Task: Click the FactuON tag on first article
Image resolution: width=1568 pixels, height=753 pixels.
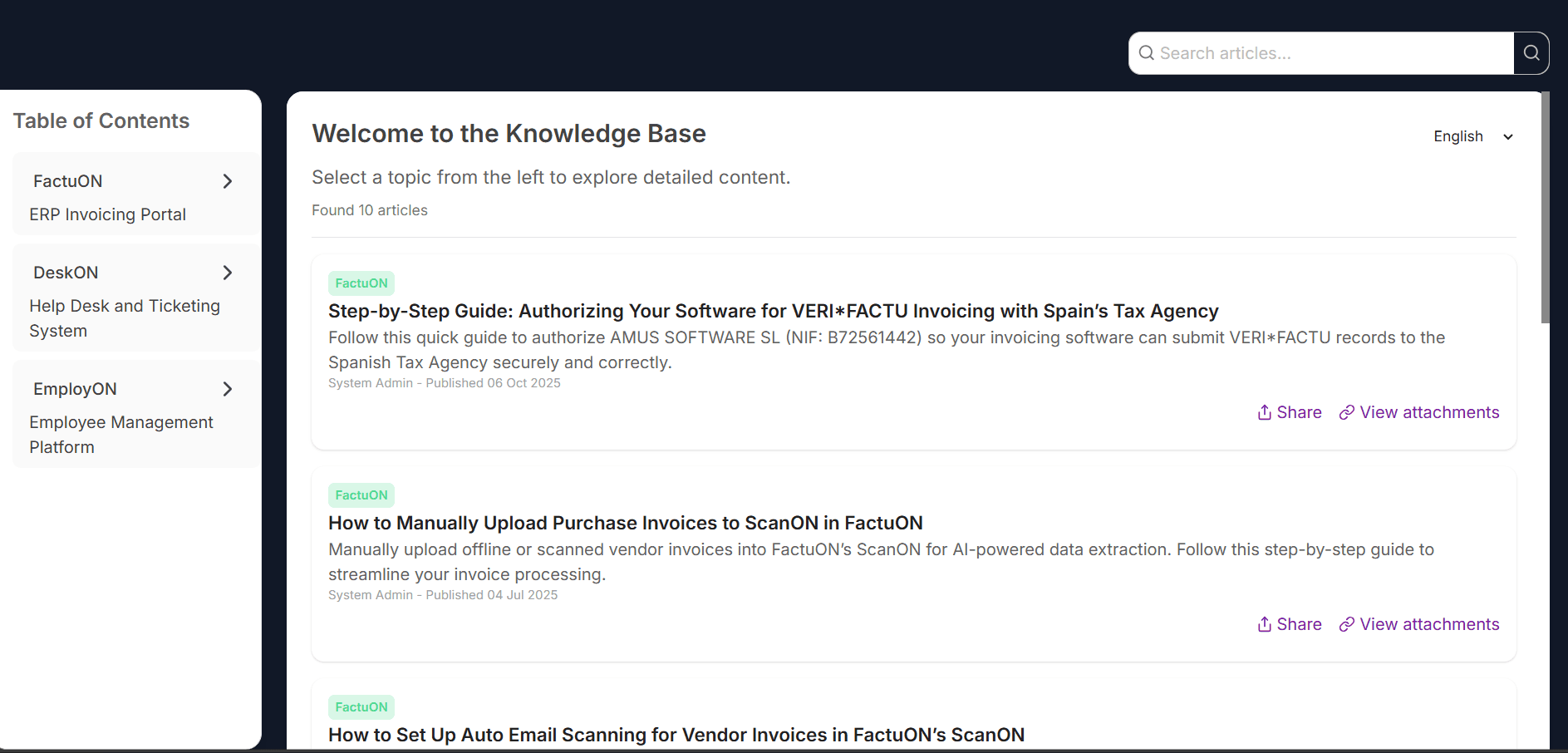Action: (x=361, y=283)
